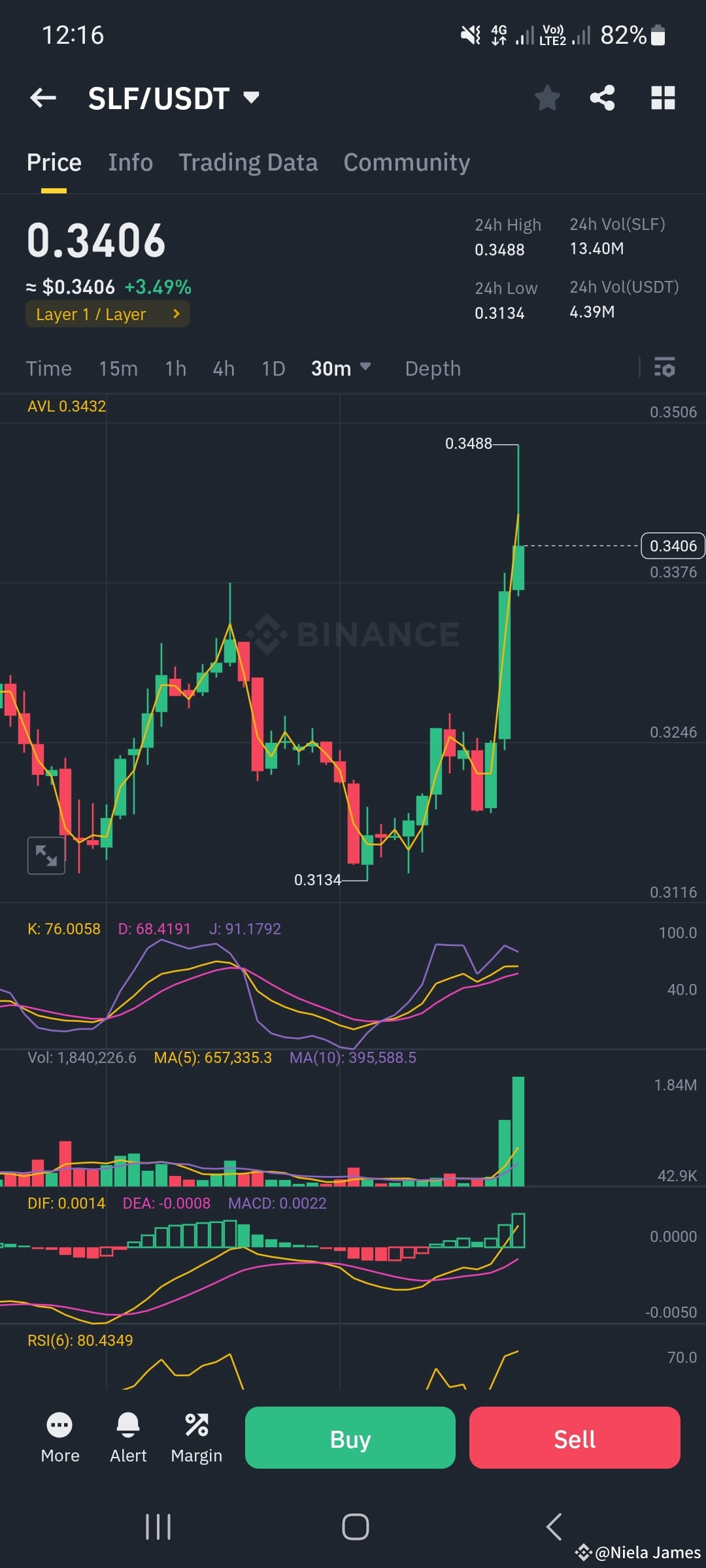Expand chart to fullscreen via arrows icon

click(46, 855)
